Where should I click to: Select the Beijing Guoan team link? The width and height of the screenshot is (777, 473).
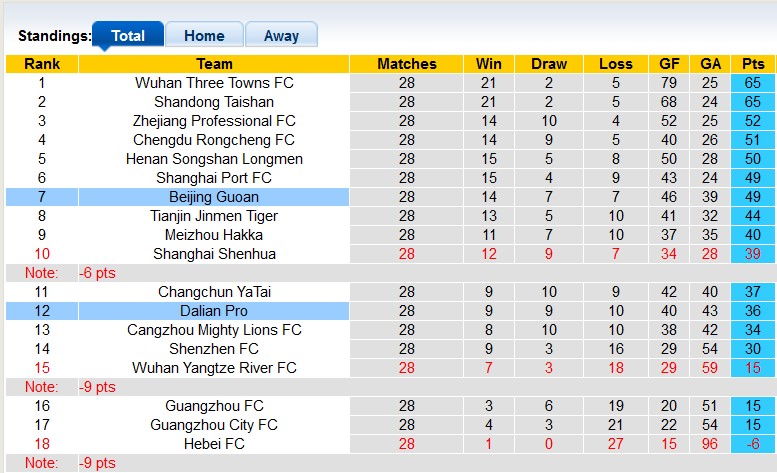click(x=214, y=197)
